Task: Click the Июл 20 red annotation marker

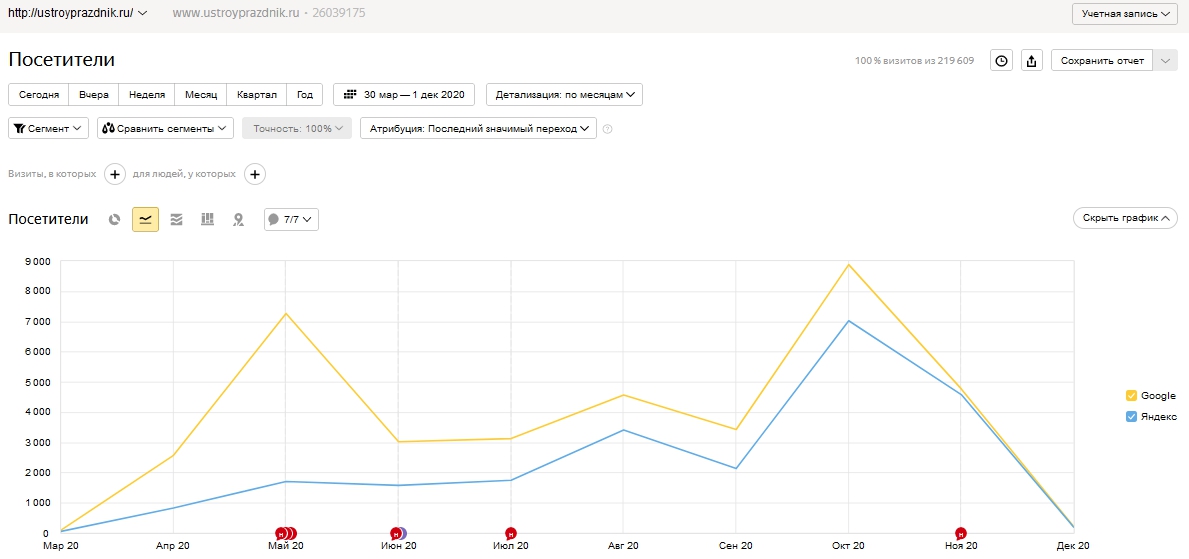Action: click(511, 533)
